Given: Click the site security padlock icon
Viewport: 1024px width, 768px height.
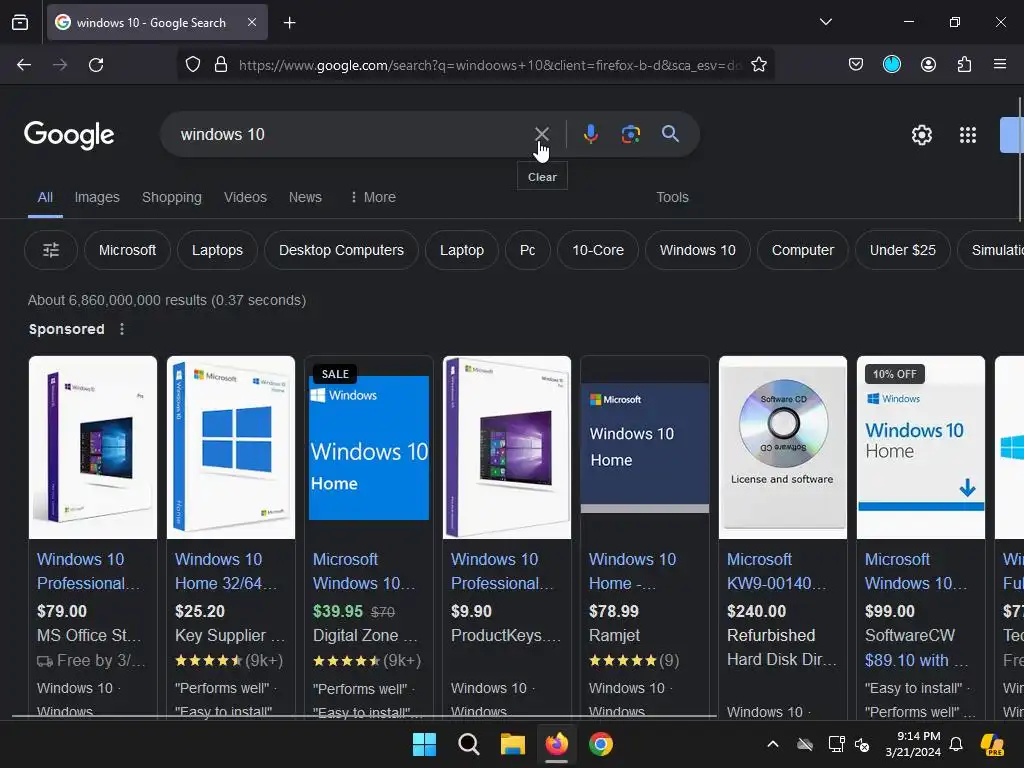Looking at the screenshot, I should (221, 65).
